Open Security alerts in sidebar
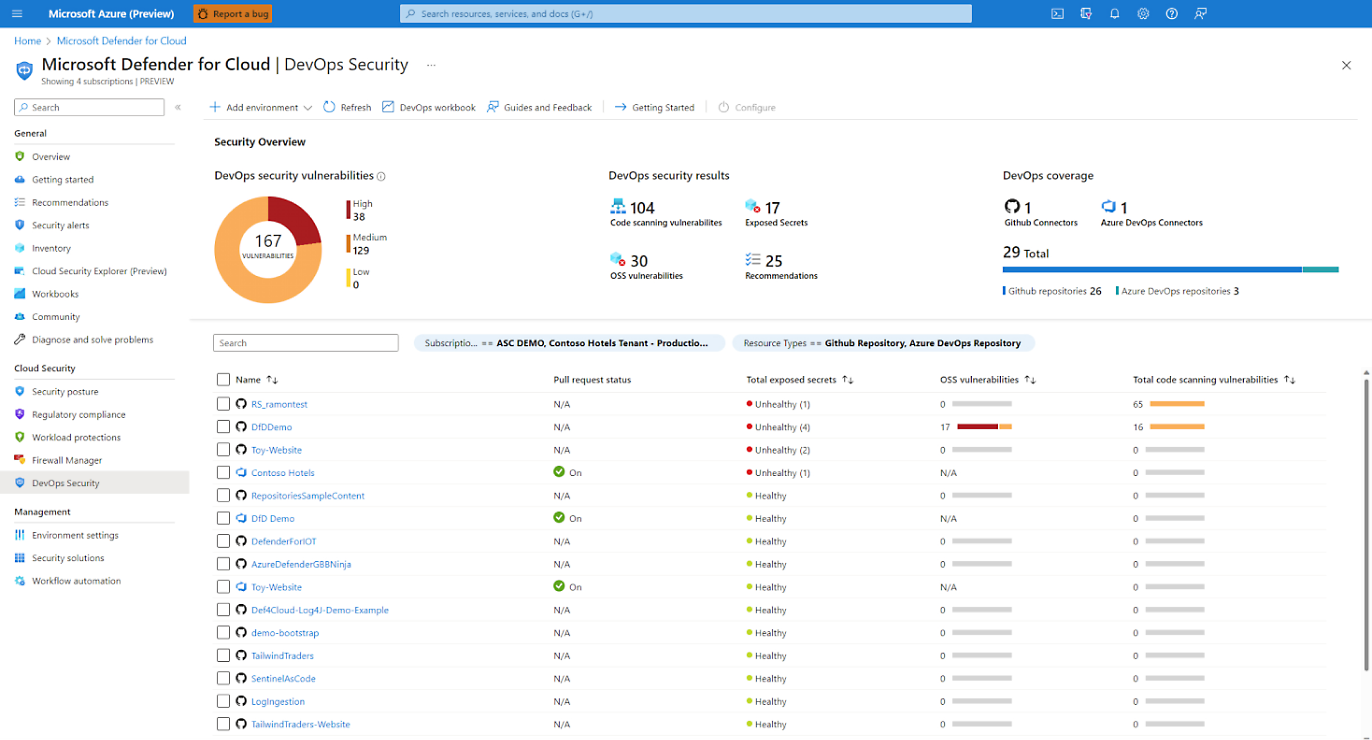 pyautogui.click(x=60, y=226)
